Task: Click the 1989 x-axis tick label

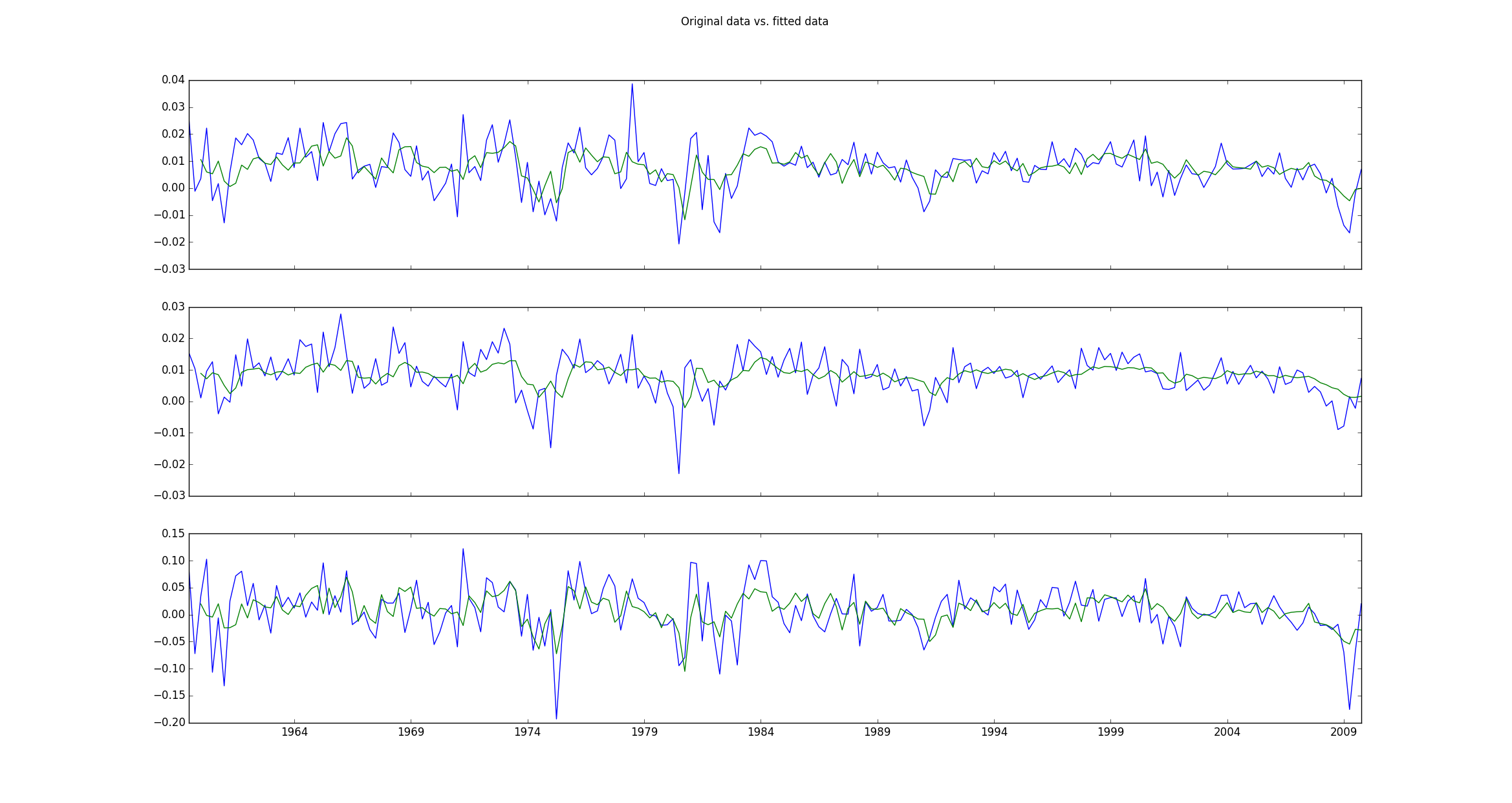Action: pyautogui.click(x=878, y=732)
